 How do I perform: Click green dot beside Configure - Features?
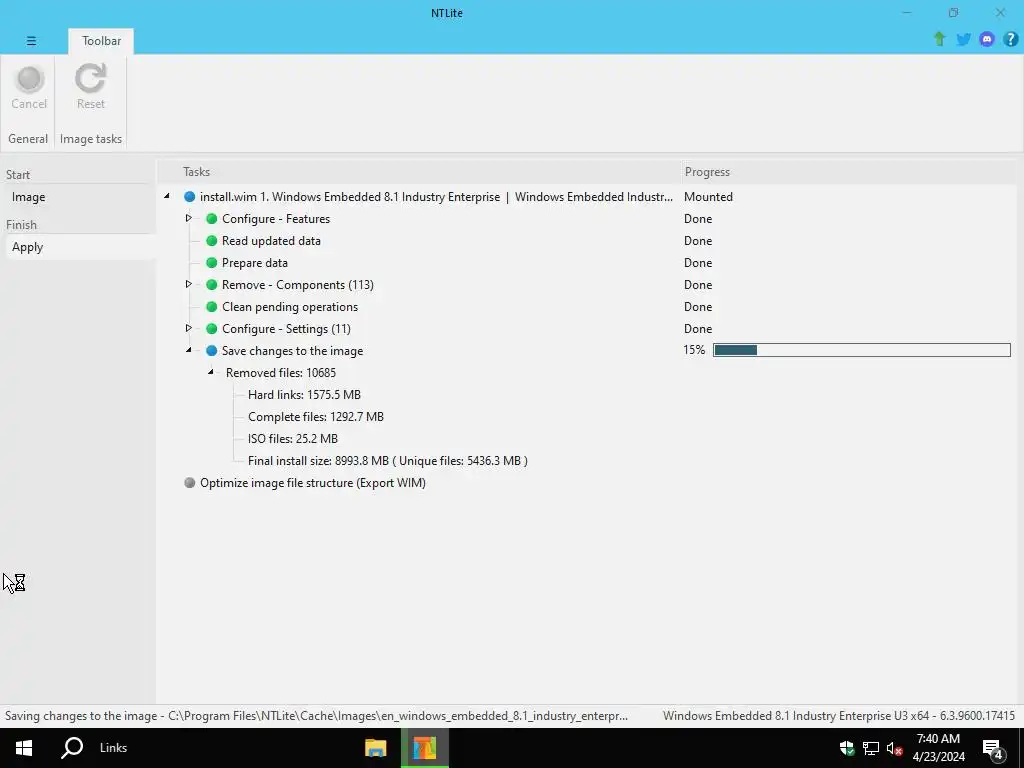212,219
